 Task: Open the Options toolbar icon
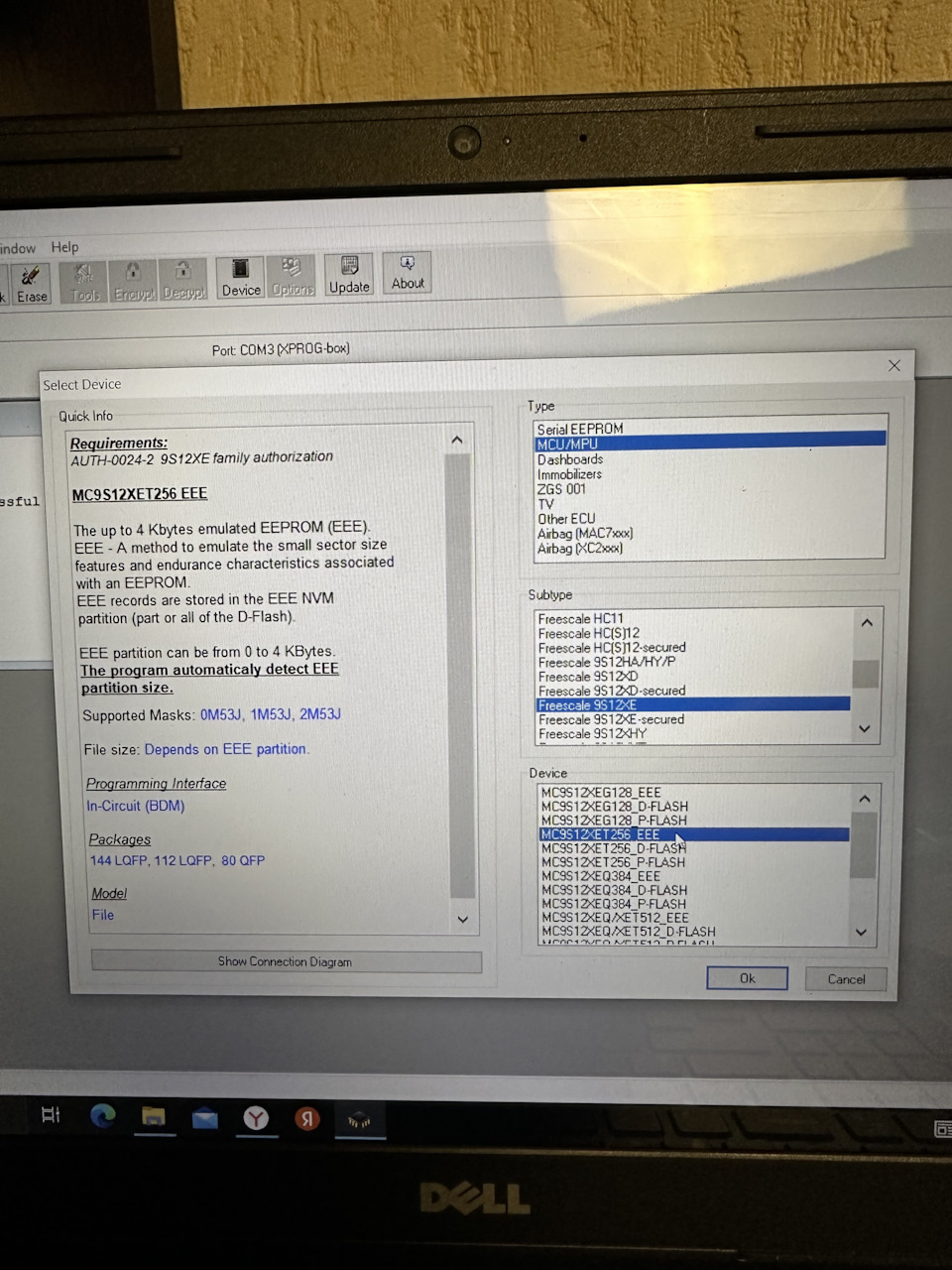click(x=292, y=277)
